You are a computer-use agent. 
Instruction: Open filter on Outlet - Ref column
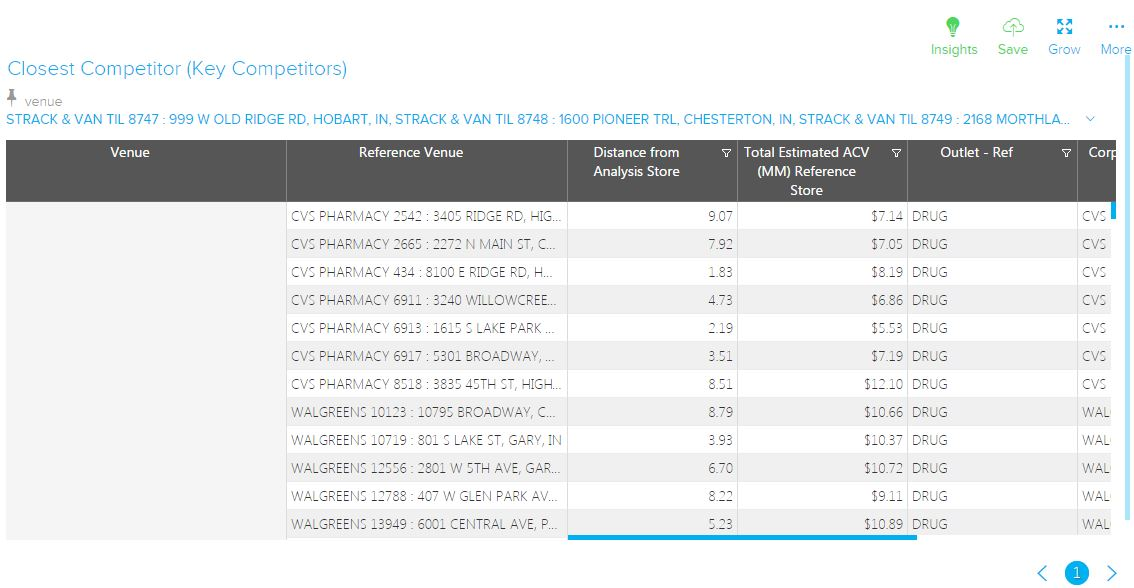(x=1066, y=153)
